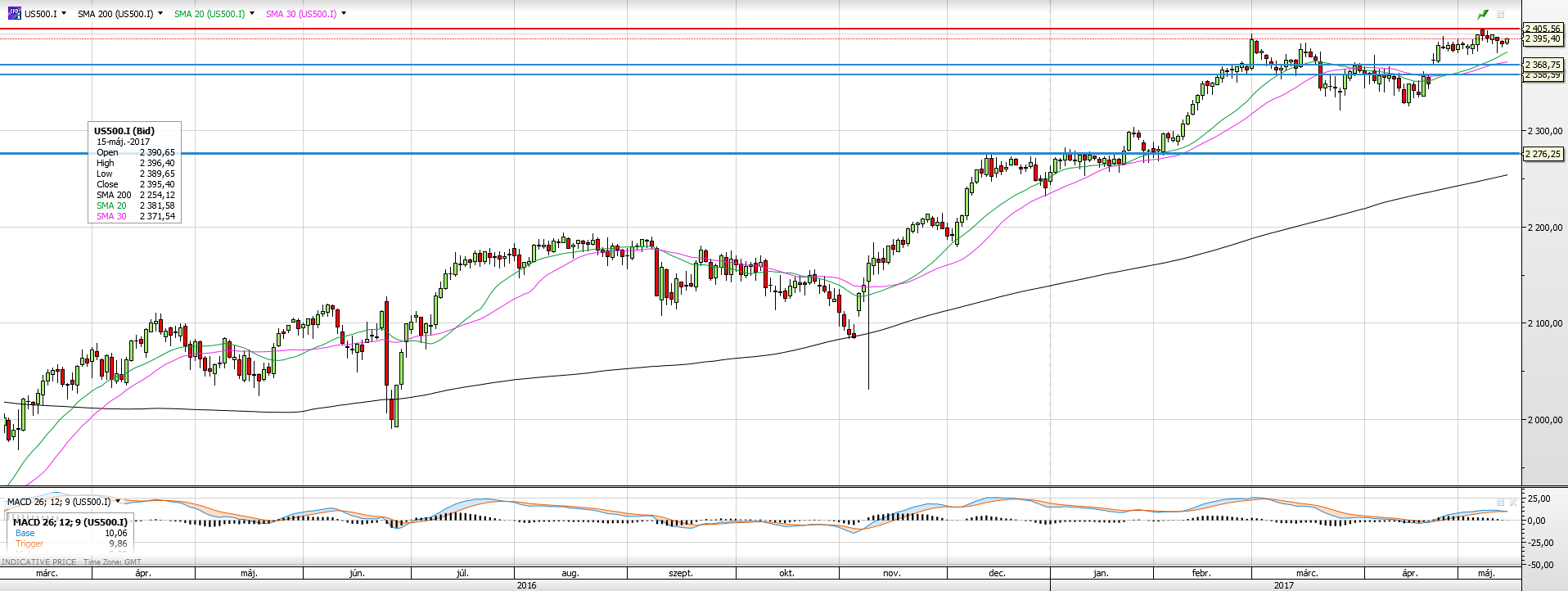1568x591 pixels.
Task: Click the 'nov.' month on time axis
Action: click(x=892, y=573)
